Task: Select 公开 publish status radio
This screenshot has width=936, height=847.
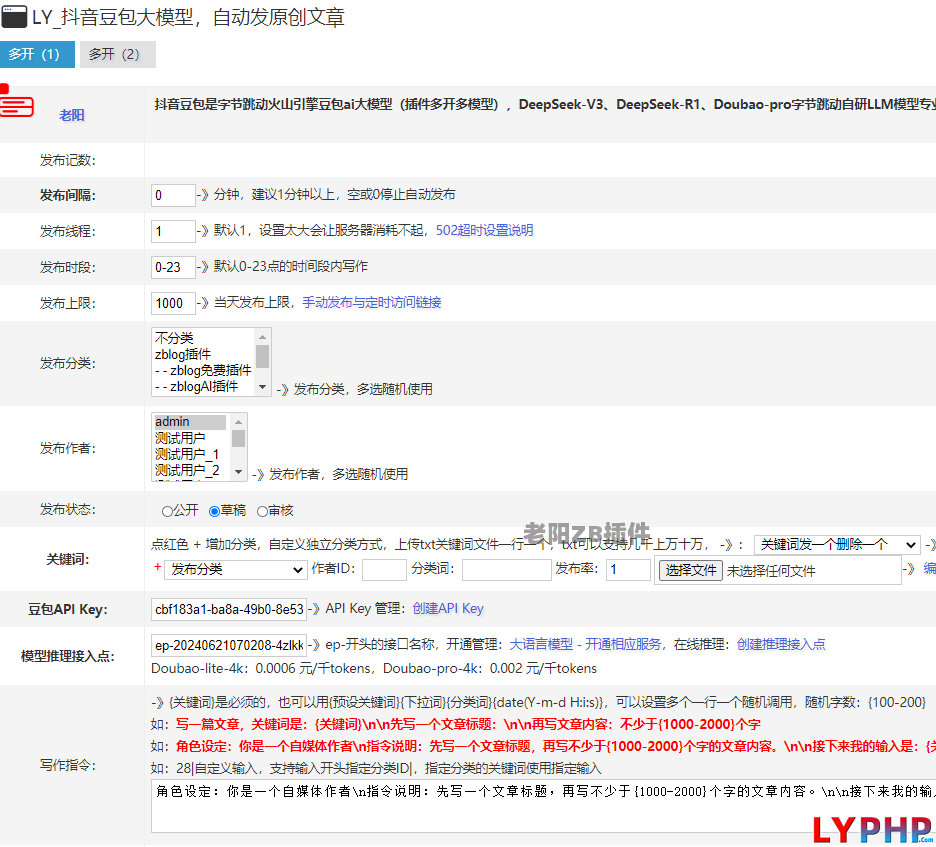Action: click(x=167, y=512)
